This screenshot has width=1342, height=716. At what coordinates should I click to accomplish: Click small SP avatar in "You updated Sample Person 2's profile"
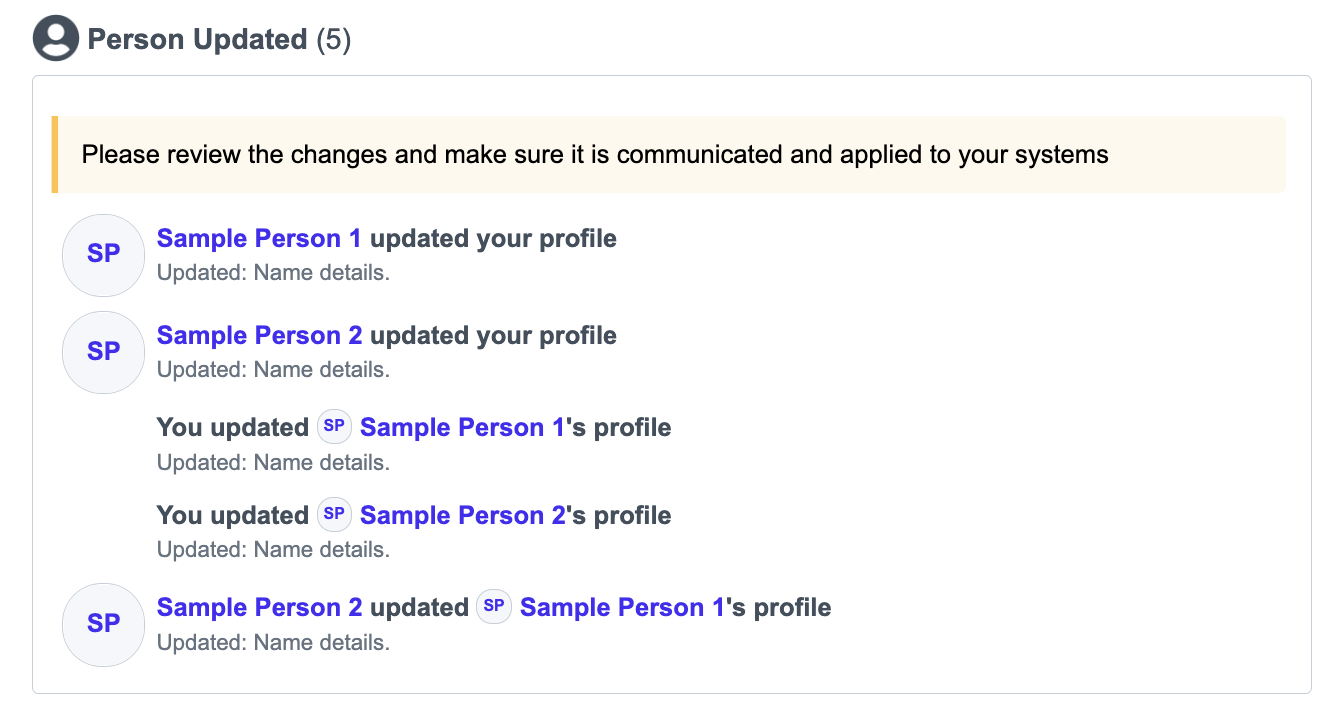click(x=335, y=515)
